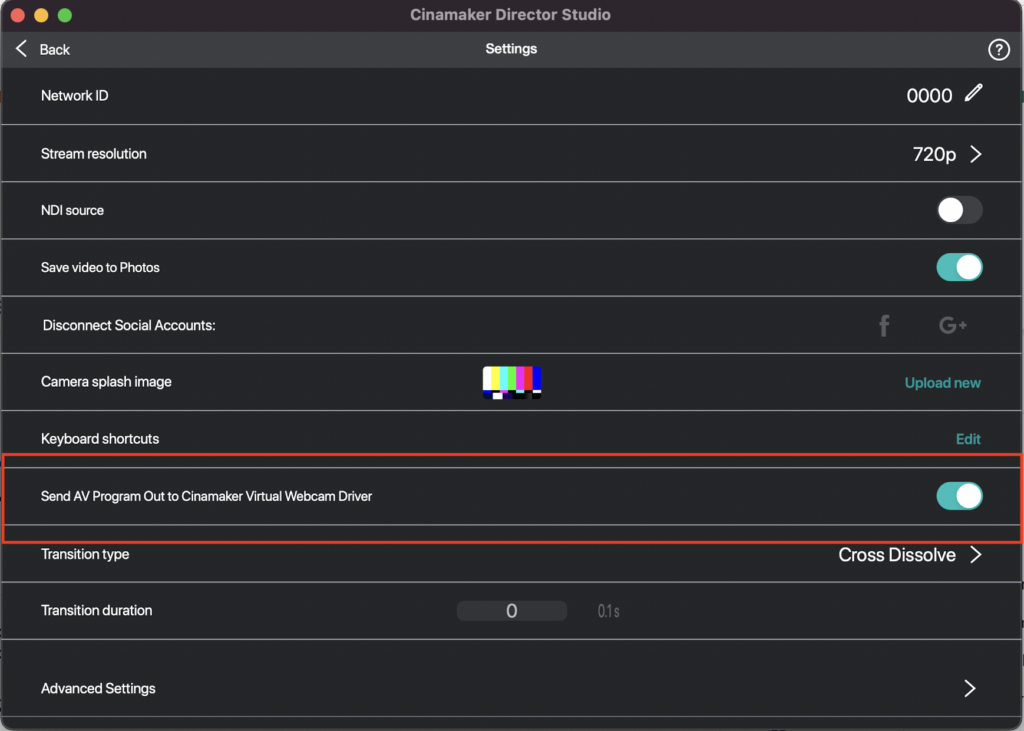Close the Cinamaker Director Studio window
Screen dimensions: 1024x731
[x=18, y=15]
